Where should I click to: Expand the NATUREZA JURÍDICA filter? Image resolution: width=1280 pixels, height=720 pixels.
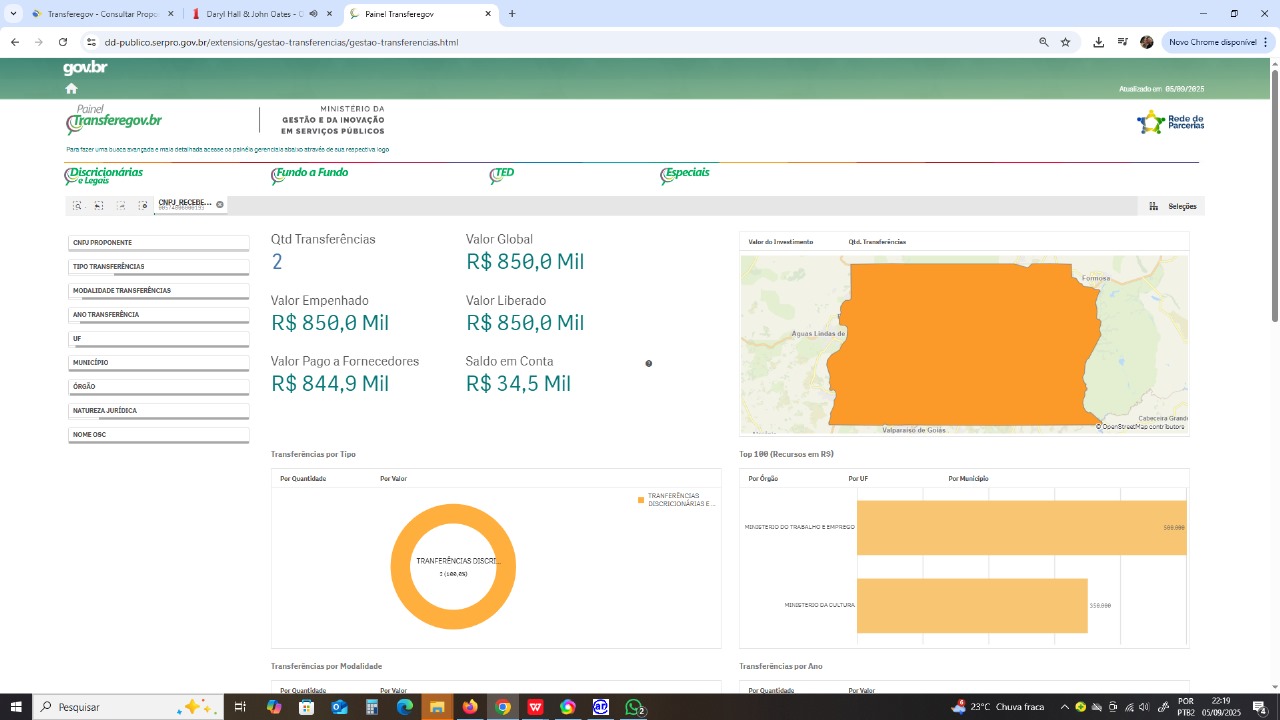[x=158, y=411]
